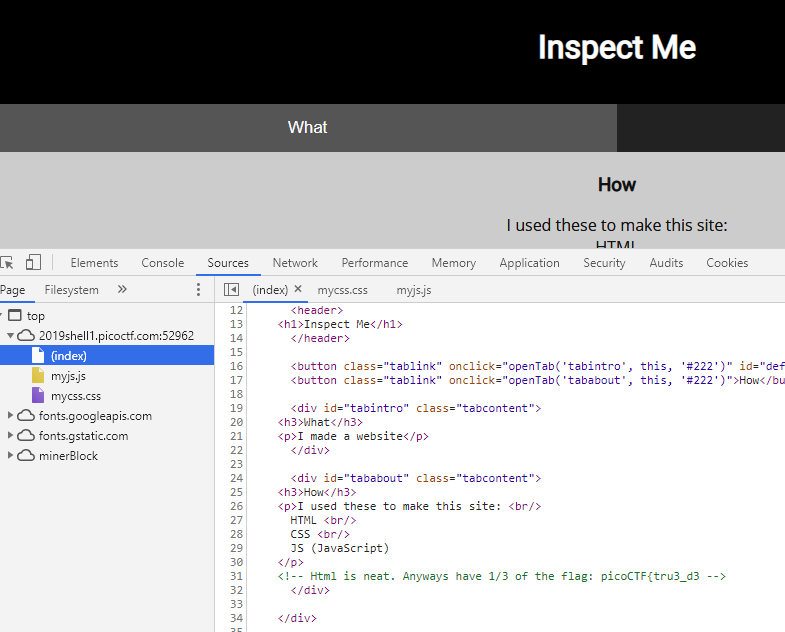Click the flag comment on line 31
This screenshot has width=785, height=632.
(502, 576)
